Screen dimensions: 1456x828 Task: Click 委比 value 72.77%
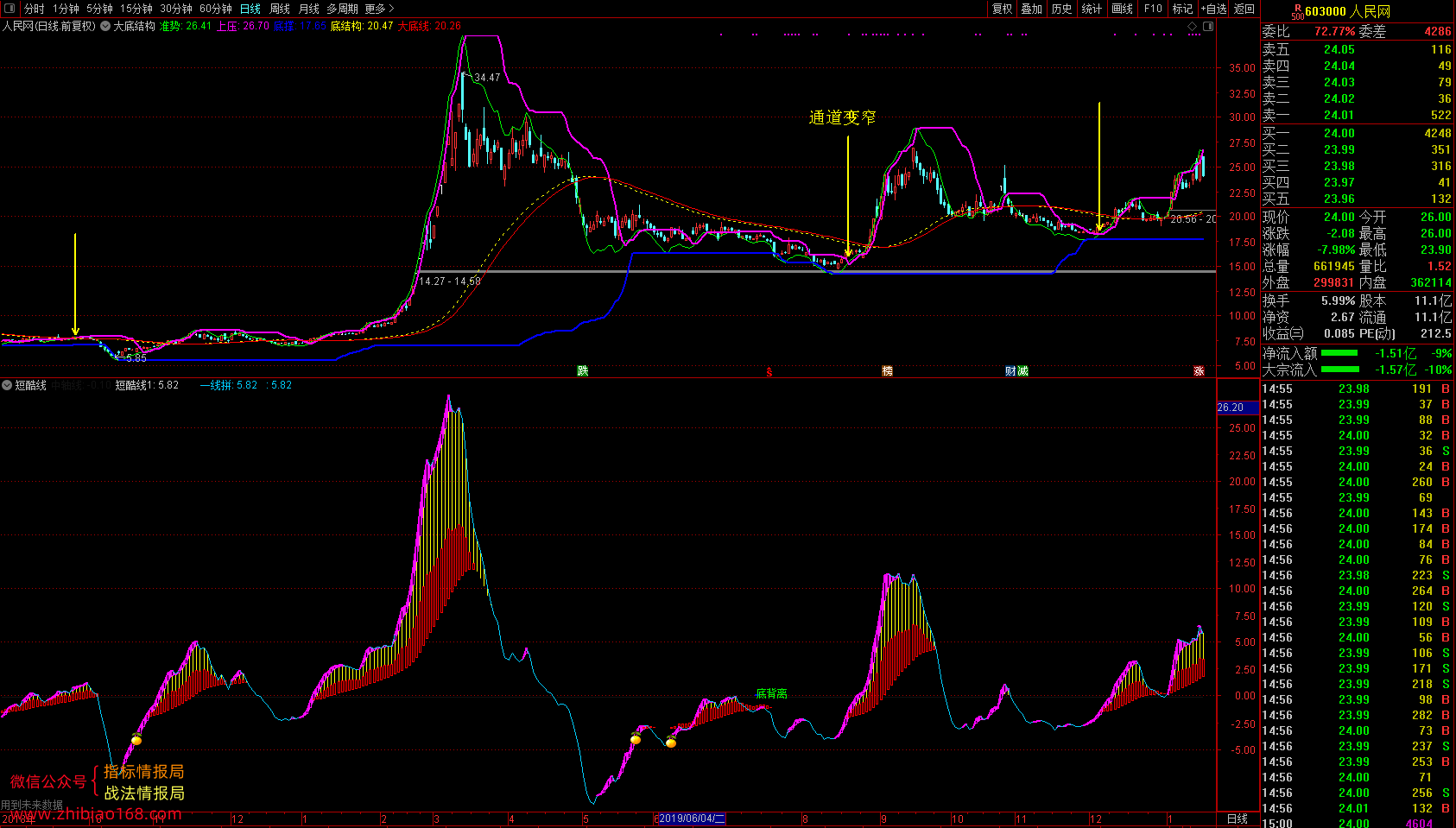[1335, 32]
